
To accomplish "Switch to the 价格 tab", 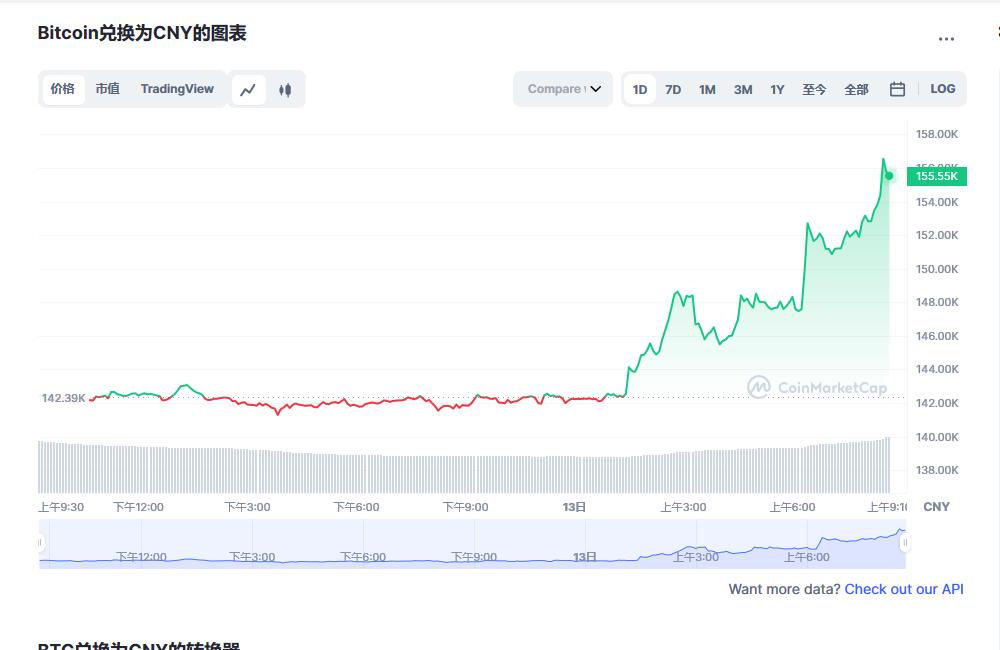I will point(63,89).
